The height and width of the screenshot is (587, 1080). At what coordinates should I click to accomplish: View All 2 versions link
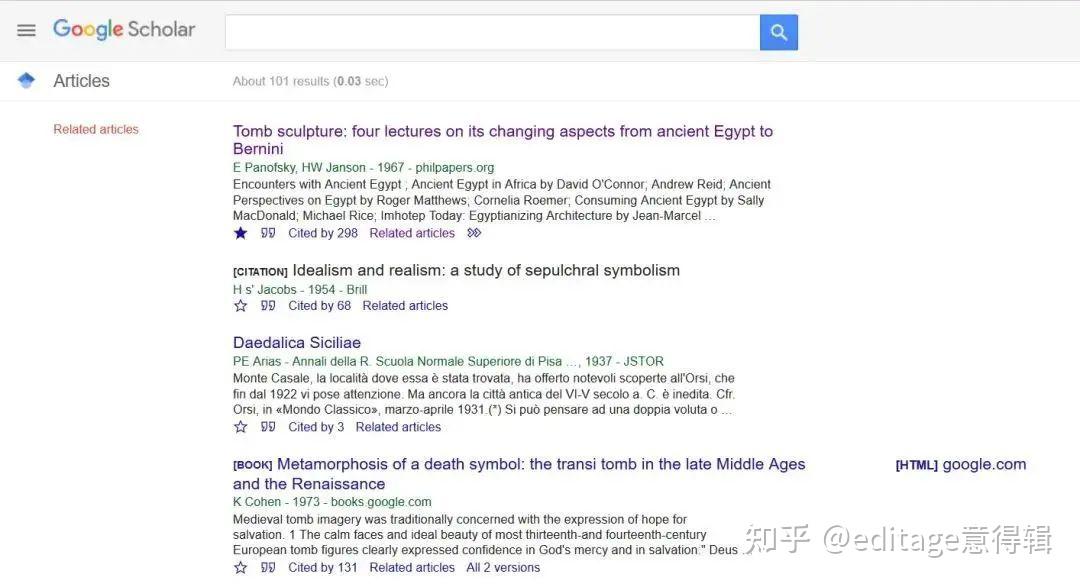click(503, 568)
